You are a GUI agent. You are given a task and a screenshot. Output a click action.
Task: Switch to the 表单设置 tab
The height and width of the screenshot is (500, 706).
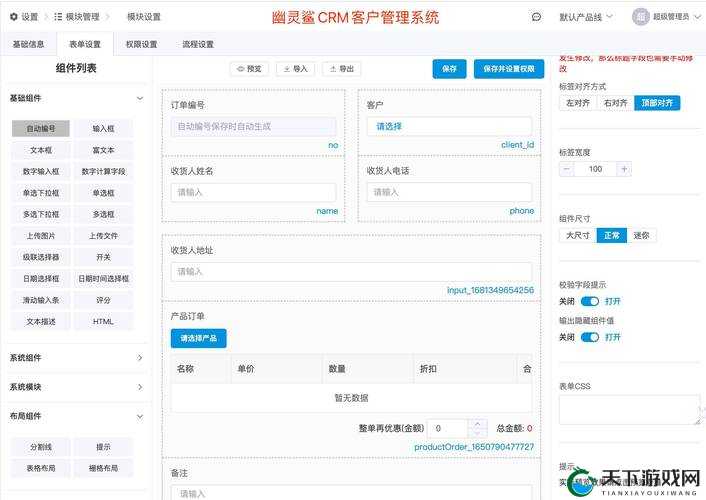point(85,44)
